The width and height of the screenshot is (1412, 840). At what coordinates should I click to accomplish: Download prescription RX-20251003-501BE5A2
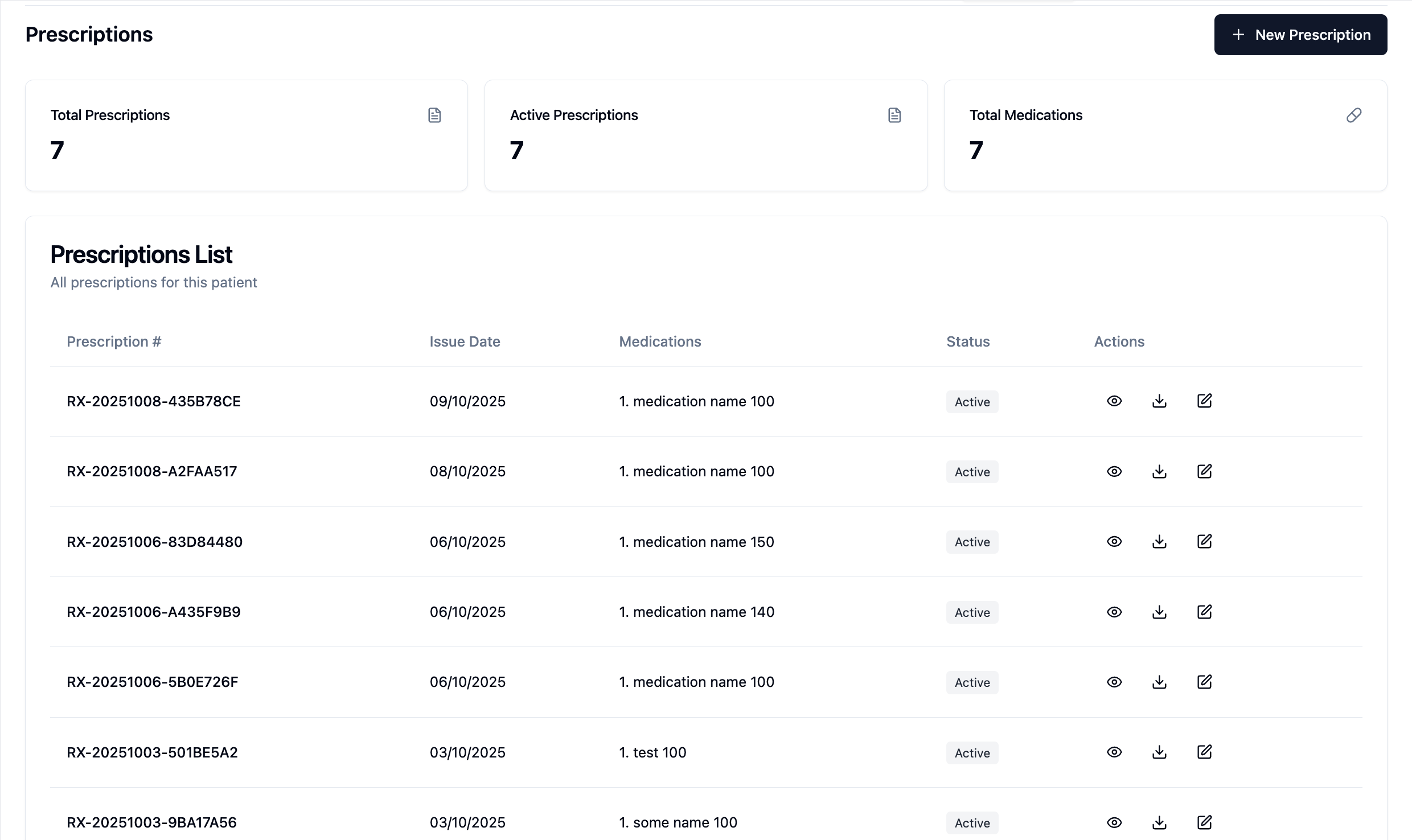pyautogui.click(x=1159, y=752)
